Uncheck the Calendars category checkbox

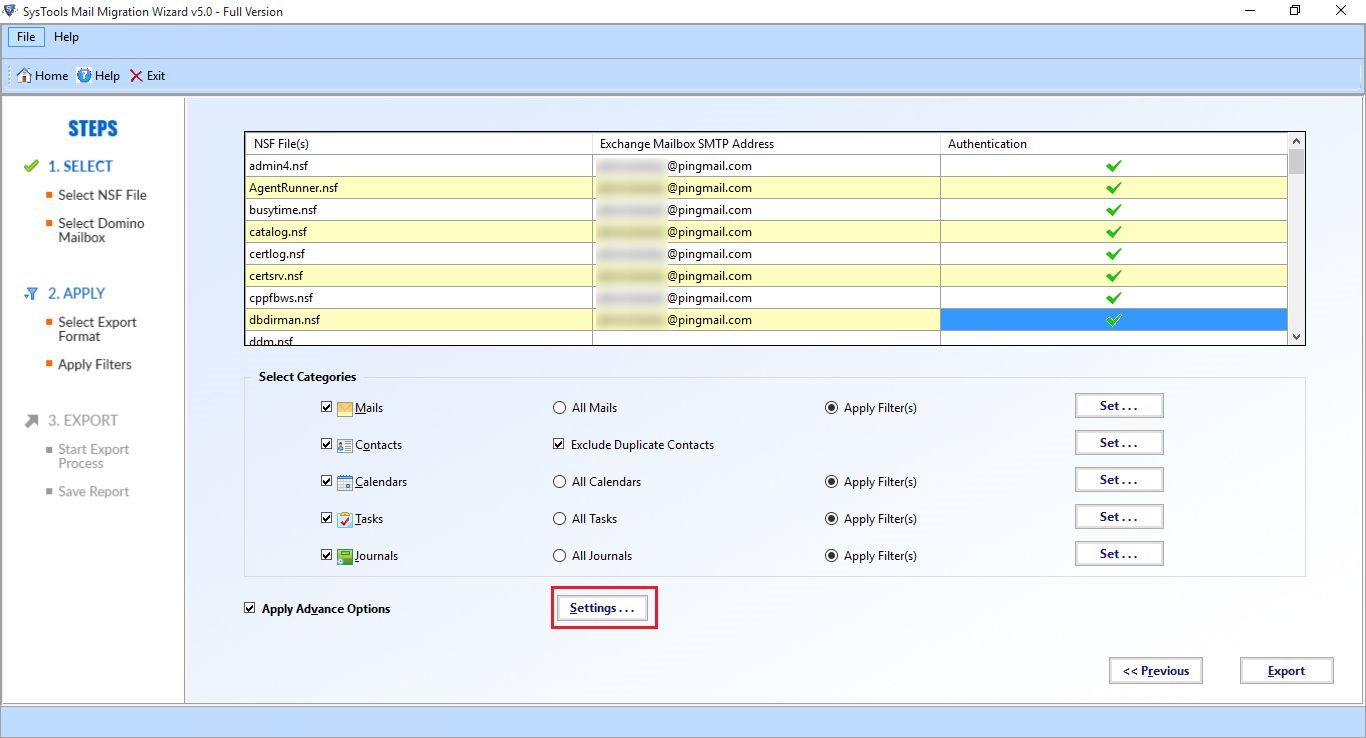327,481
